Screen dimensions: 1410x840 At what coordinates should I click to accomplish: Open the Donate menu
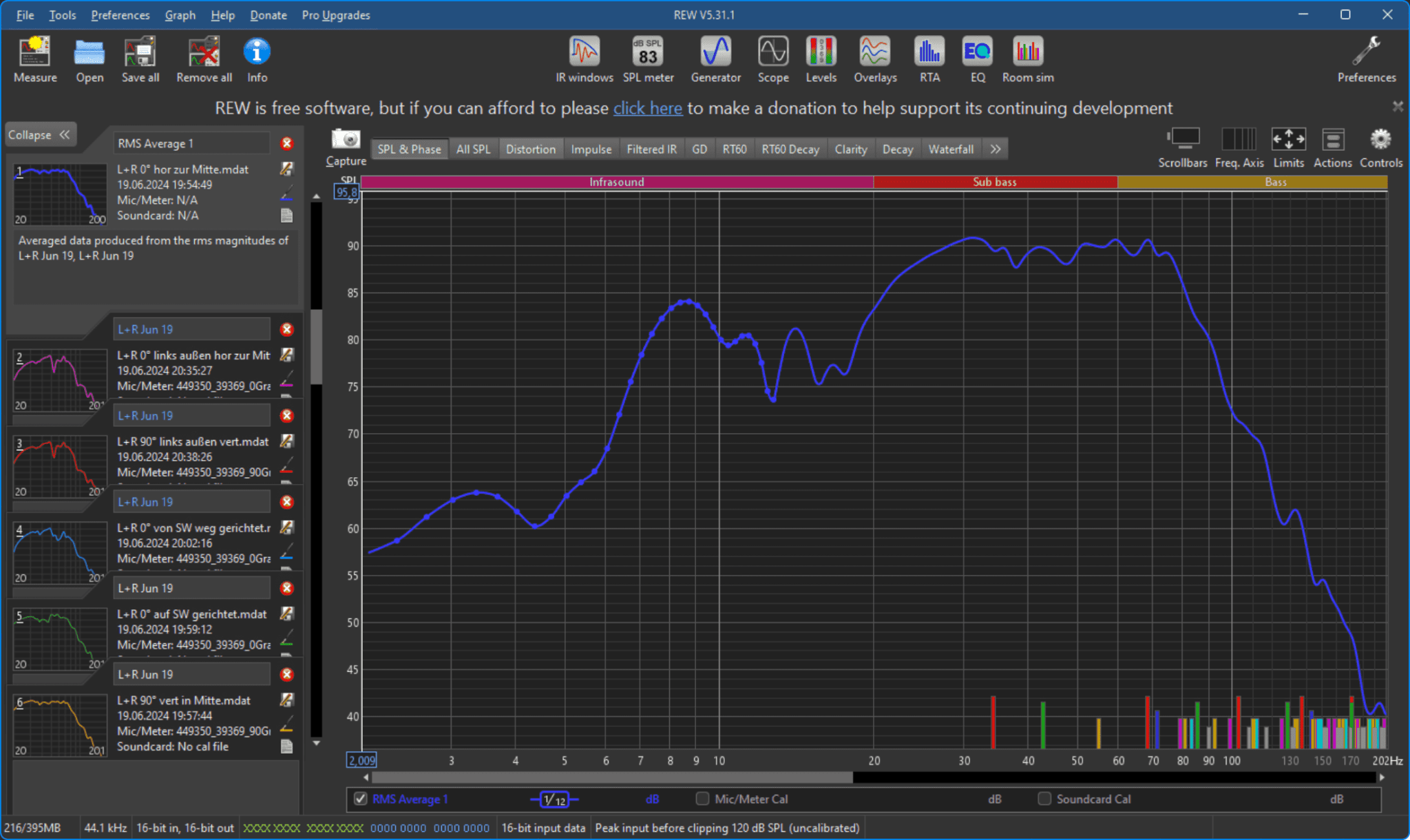(x=268, y=15)
